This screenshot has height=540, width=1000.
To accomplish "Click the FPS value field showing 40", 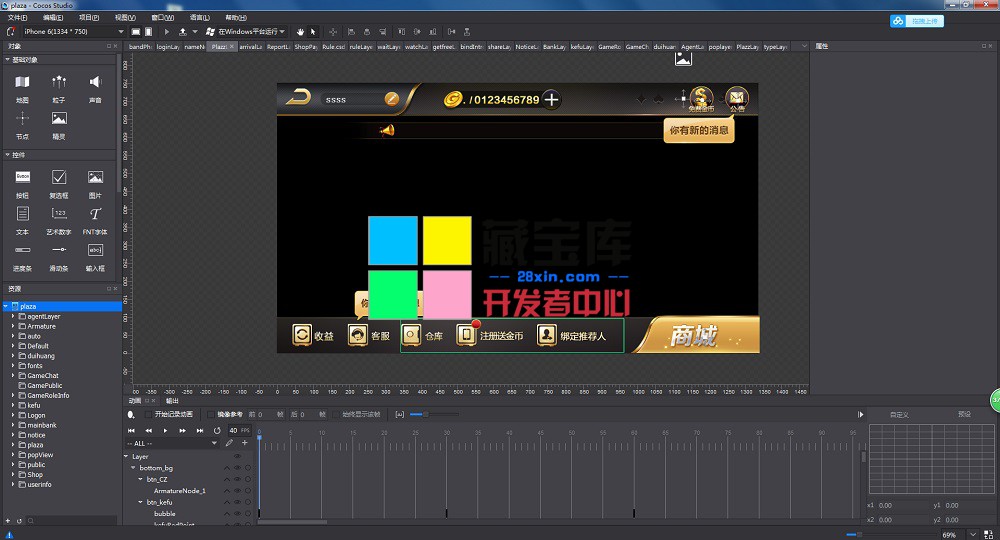I will (233, 430).
